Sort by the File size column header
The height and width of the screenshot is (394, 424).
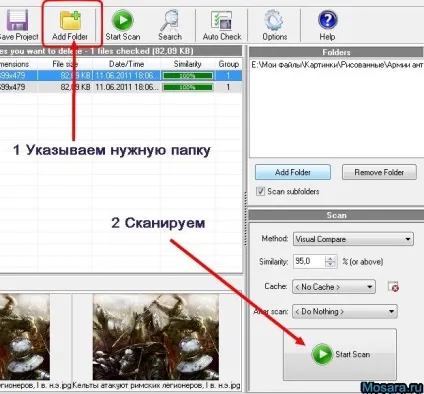(65, 64)
